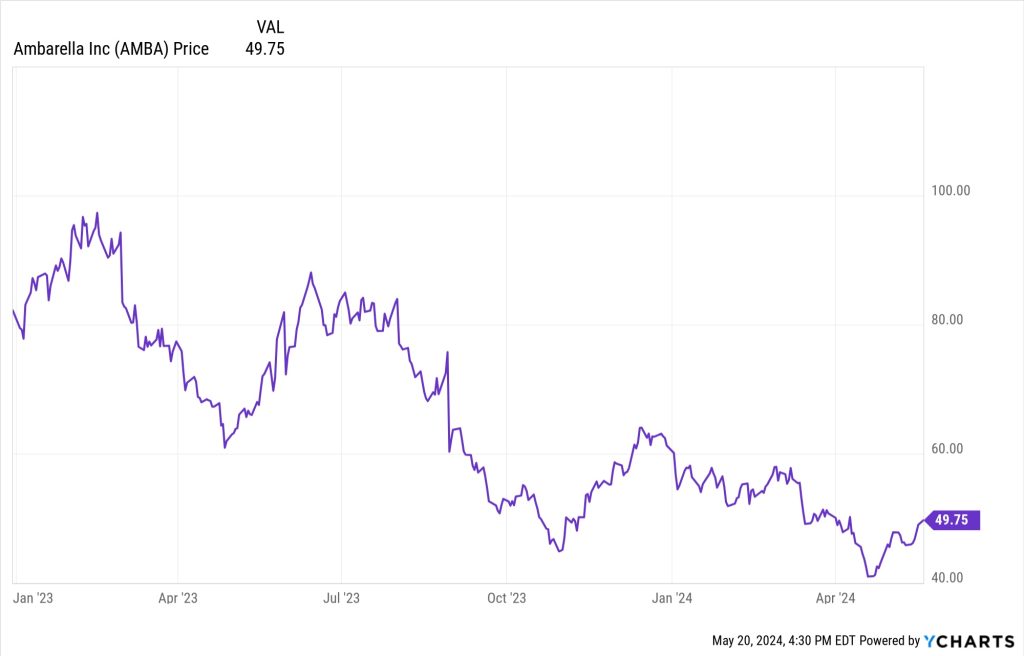Select the Oct '23 date label

pyautogui.click(x=506, y=598)
